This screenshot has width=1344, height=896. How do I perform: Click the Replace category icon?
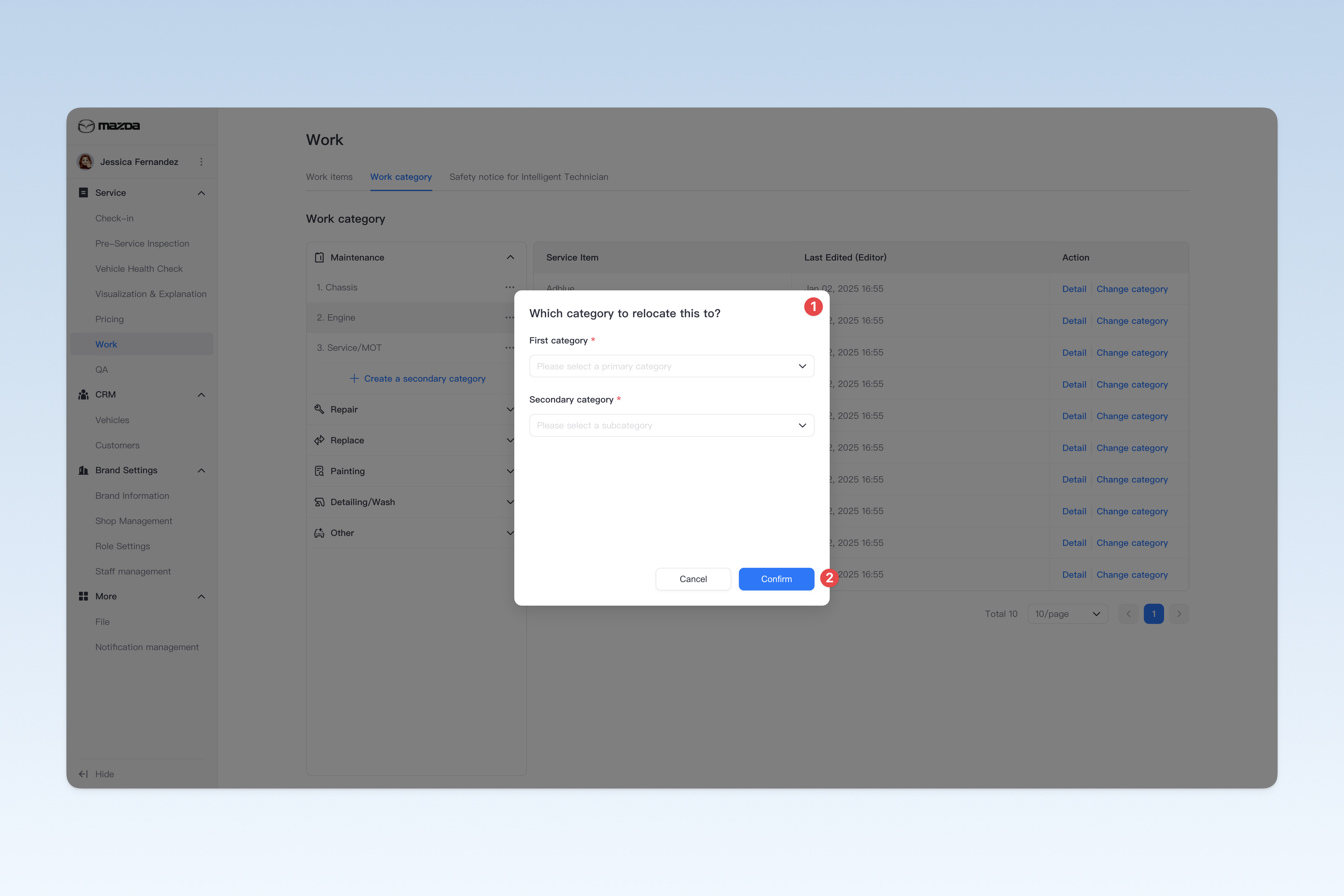(x=319, y=441)
